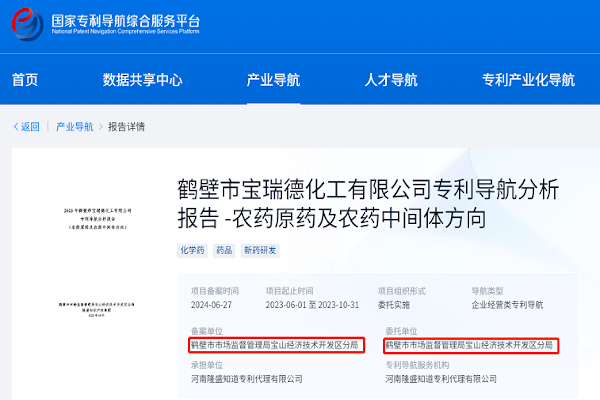Click the report title 鹤壁市宝瑞德化工有限公司专利导航分析报告
600x400 pixels.
tap(368, 204)
